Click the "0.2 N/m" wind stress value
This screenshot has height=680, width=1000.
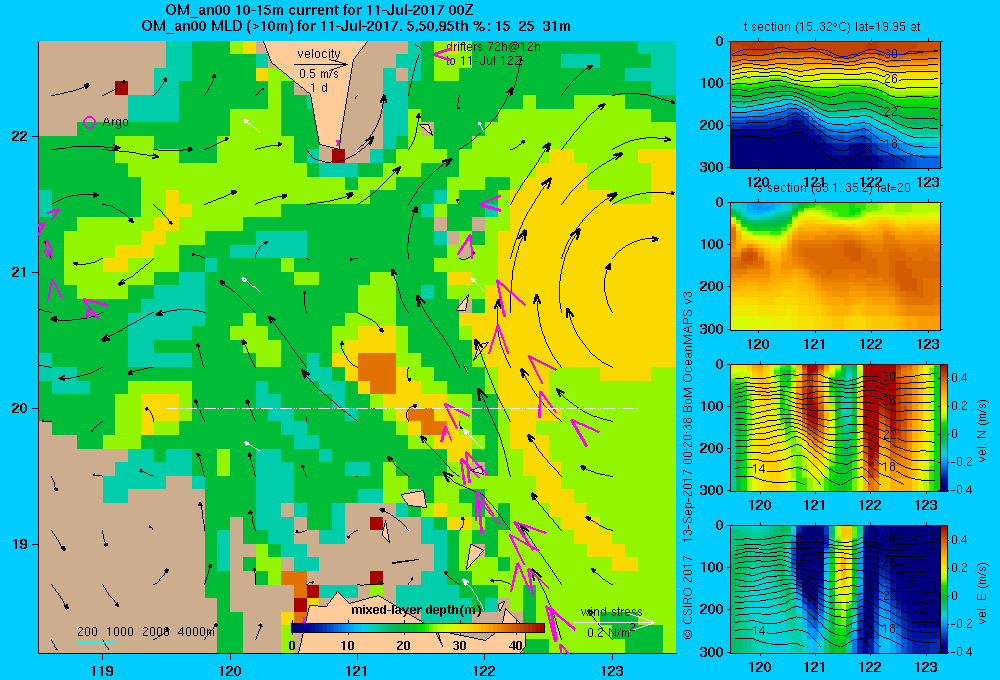(610, 632)
